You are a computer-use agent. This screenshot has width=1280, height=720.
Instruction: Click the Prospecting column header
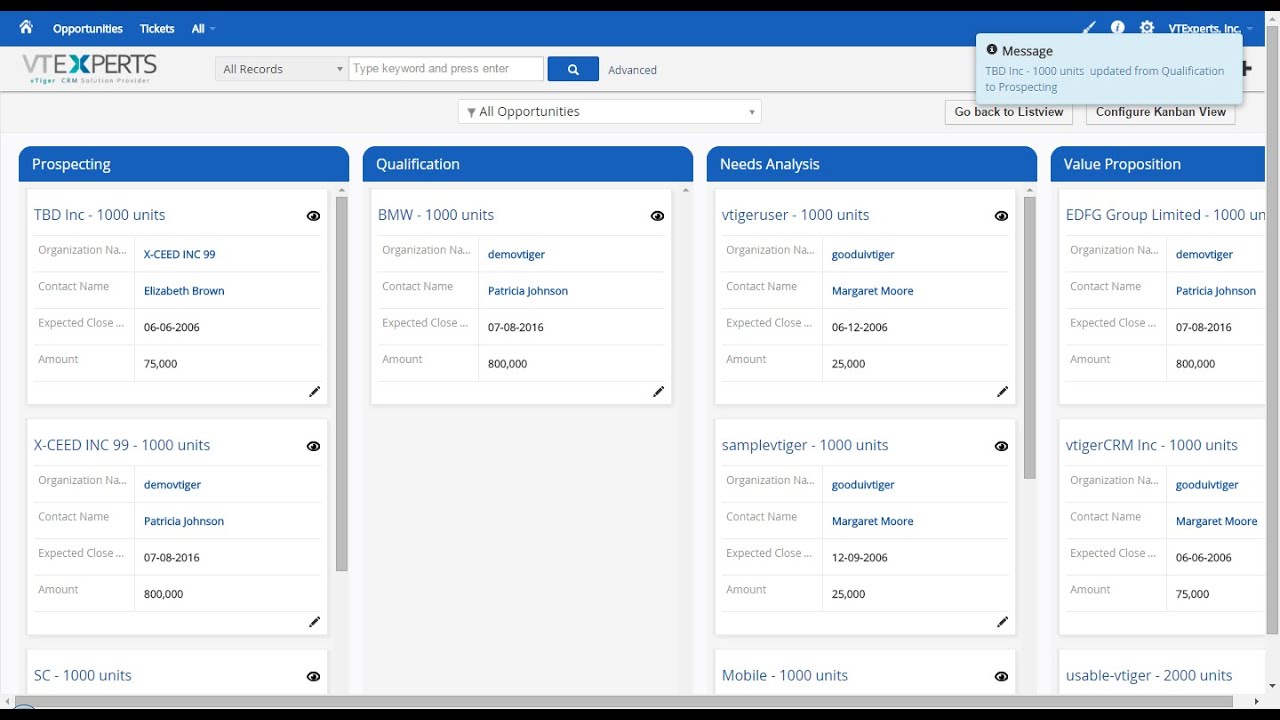[x=184, y=164]
